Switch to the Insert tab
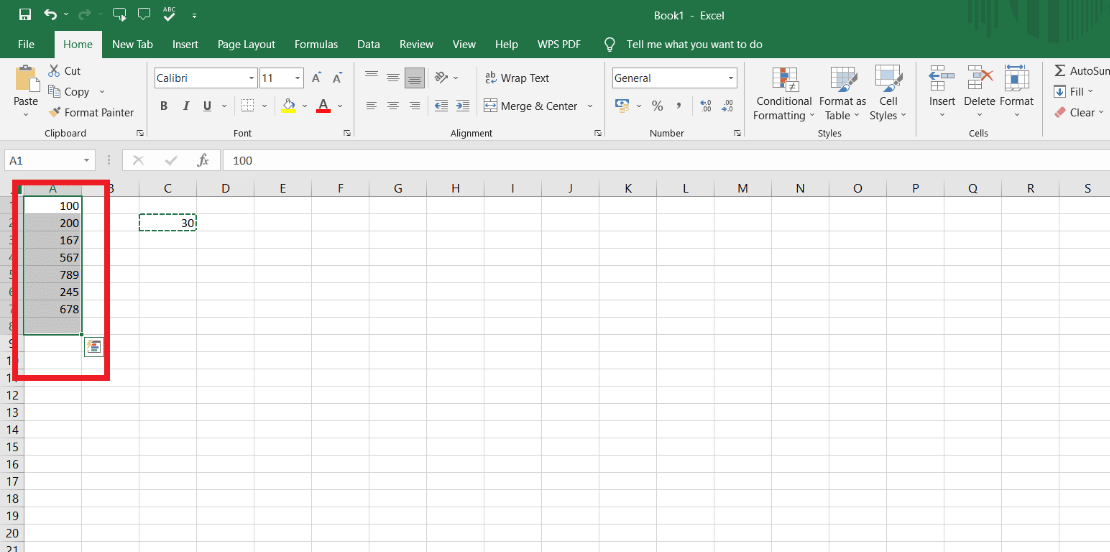Image resolution: width=1110 pixels, height=552 pixels. coord(185,44)
